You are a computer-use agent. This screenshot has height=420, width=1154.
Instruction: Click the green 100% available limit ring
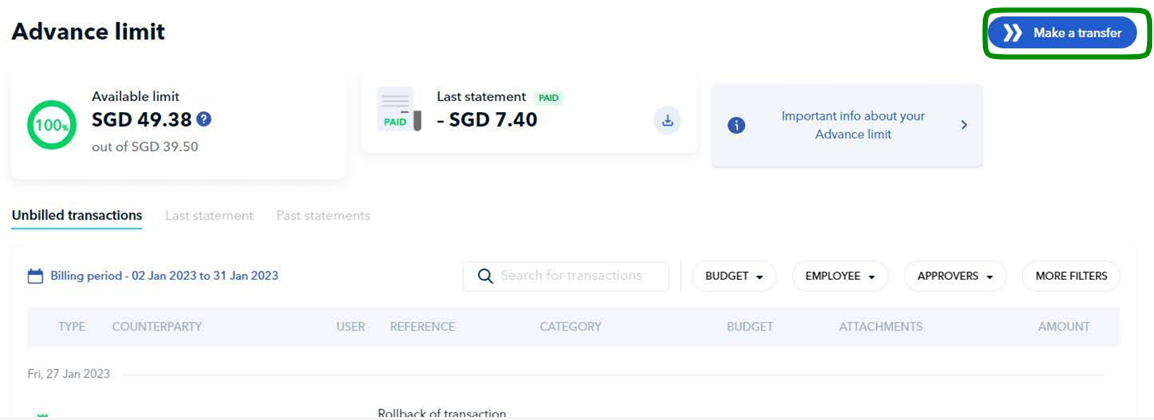pos(52,126)
